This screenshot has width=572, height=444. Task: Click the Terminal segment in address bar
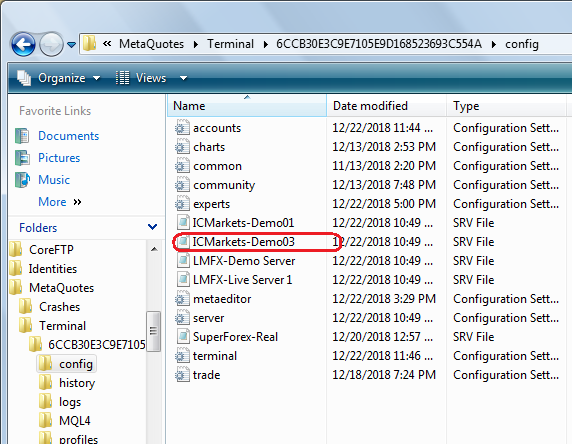tap(231, 44)
